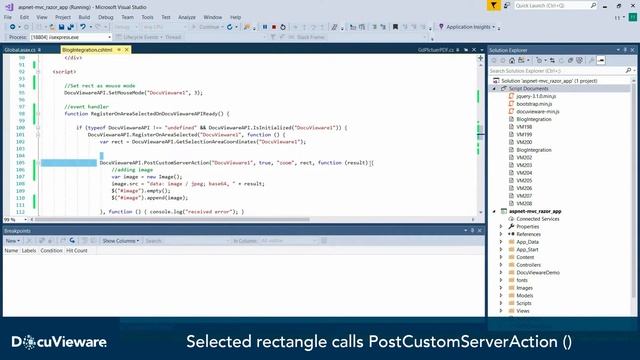Click the Save file icon
Image resolution: width=640 pixels, height=360 pixels.
click(61, 27)
